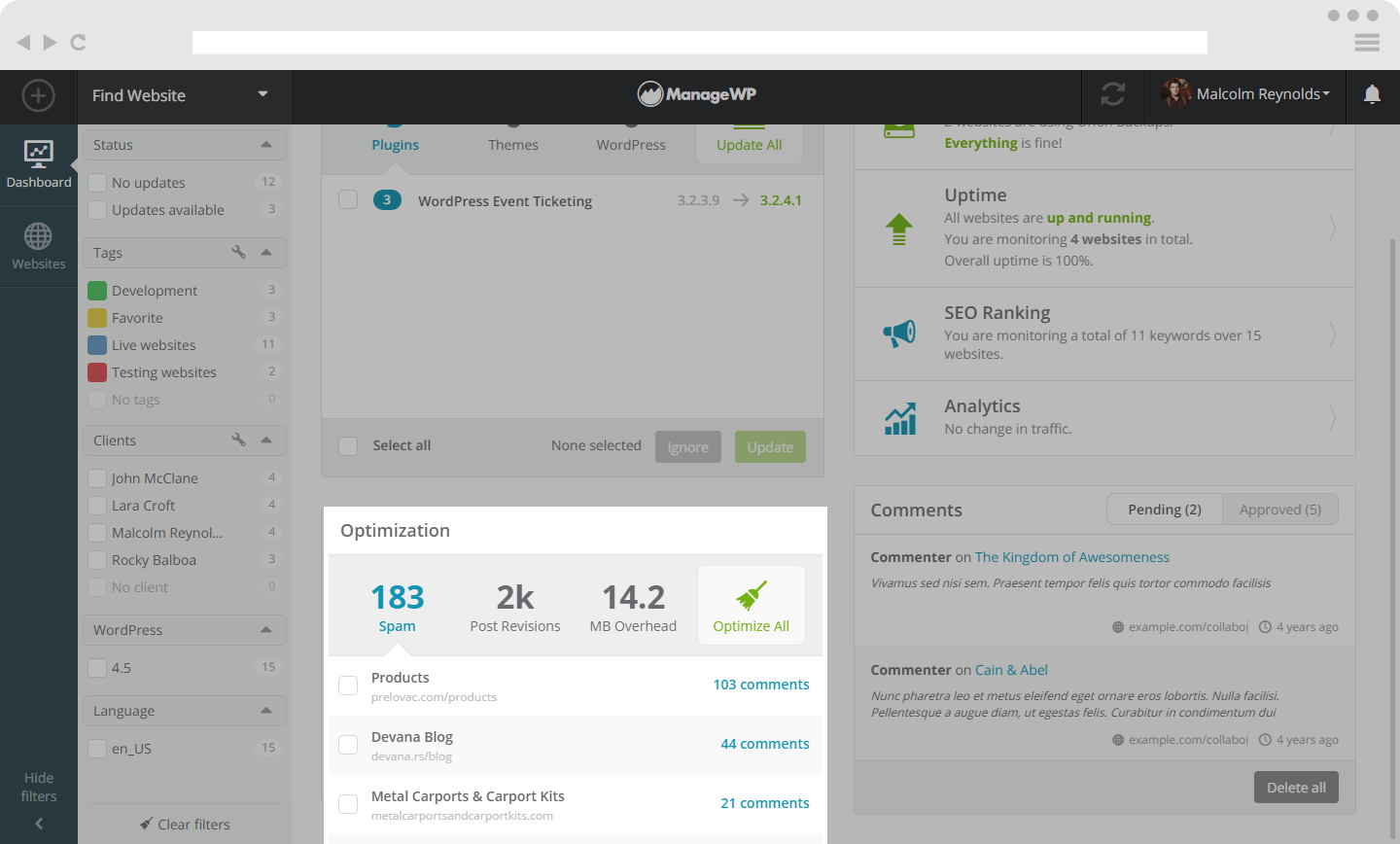Click the Clients wrench settings icon
The image size is (1400, 844).
238,440
